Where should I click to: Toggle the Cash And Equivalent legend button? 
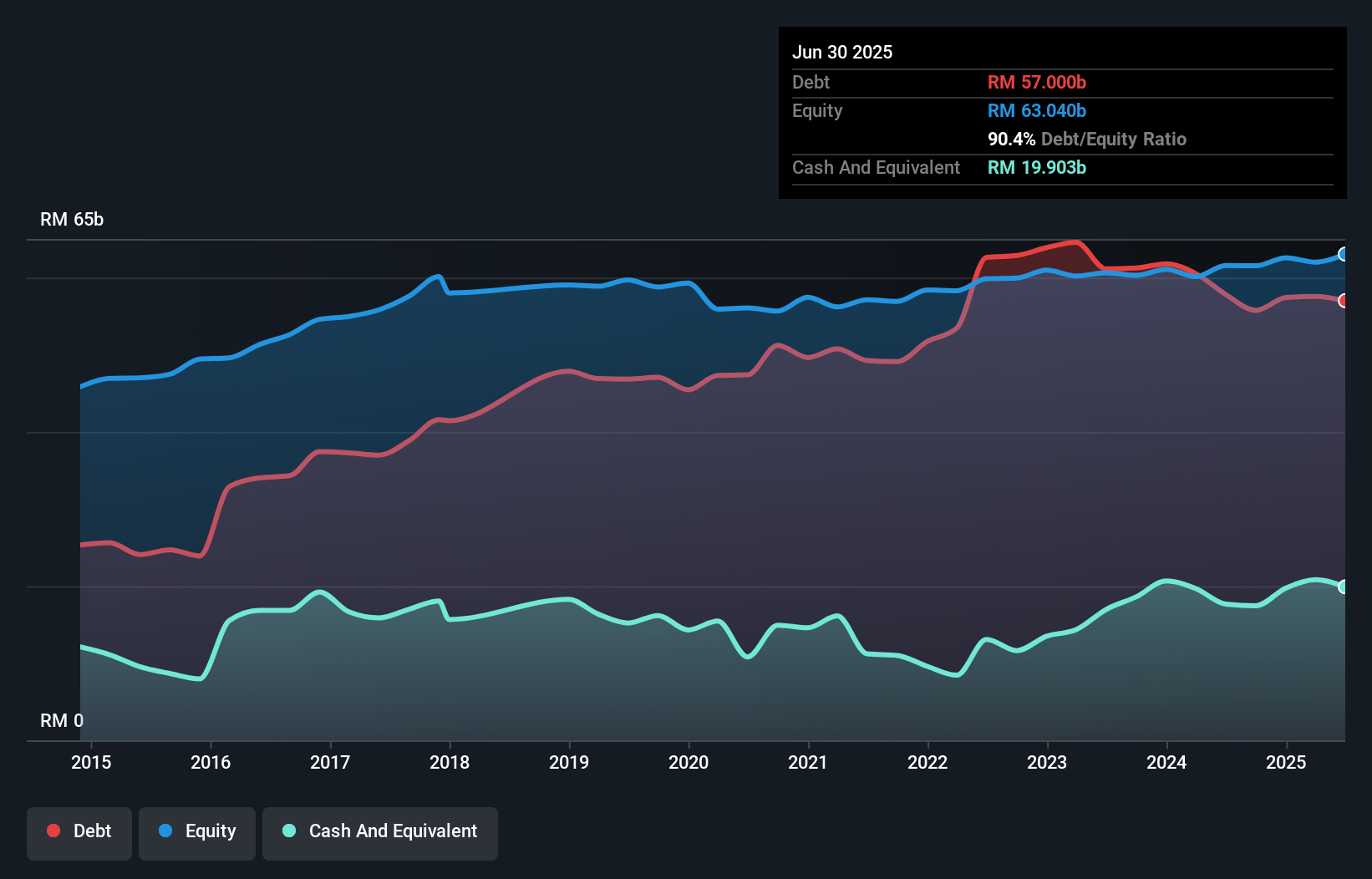tap(380, 831)
